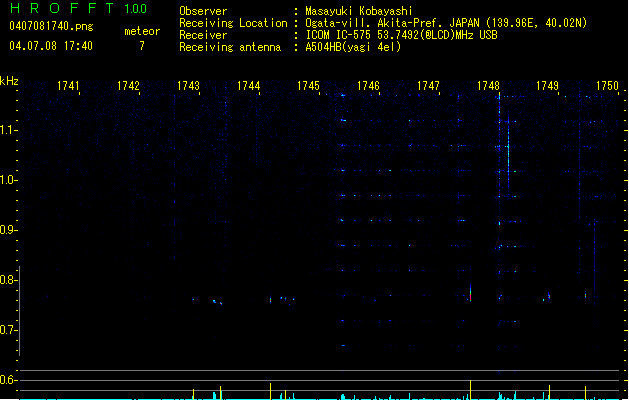Click the 1746 time axis label
The height and width of the screenshot is (400, 629).
point(368,86)
